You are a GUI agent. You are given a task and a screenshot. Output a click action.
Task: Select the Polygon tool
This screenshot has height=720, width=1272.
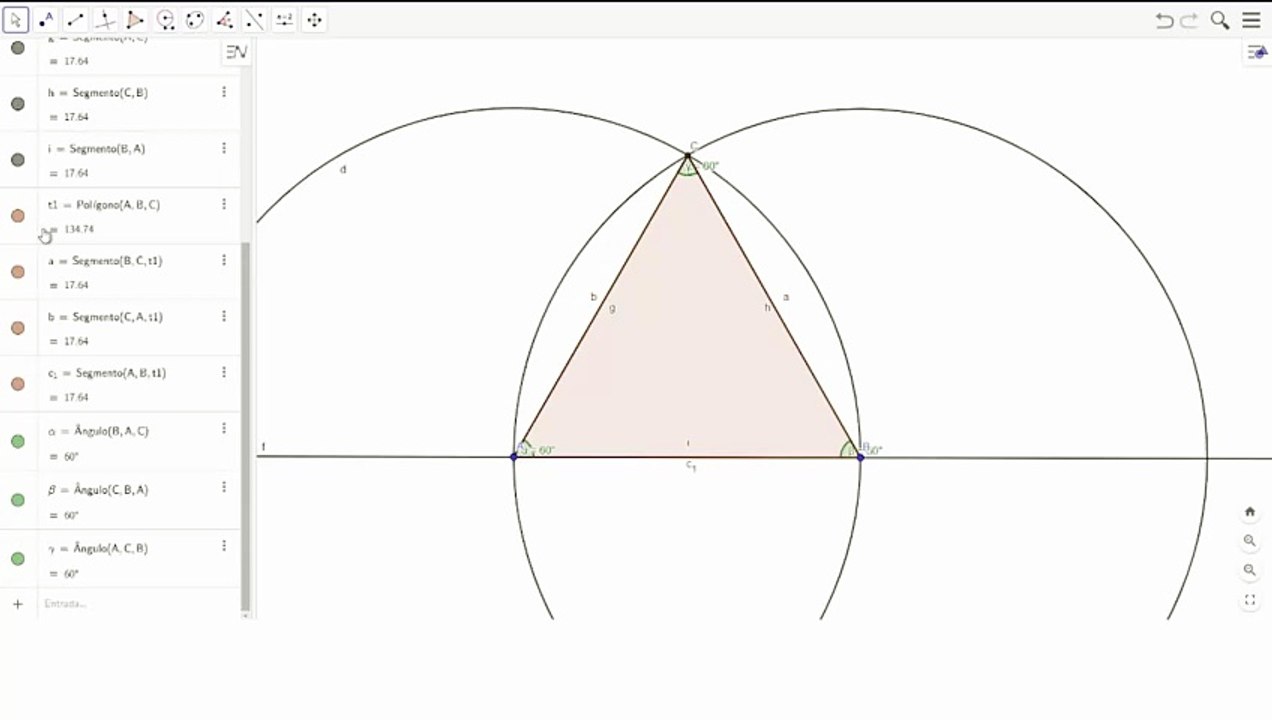[x=135, y=20]
